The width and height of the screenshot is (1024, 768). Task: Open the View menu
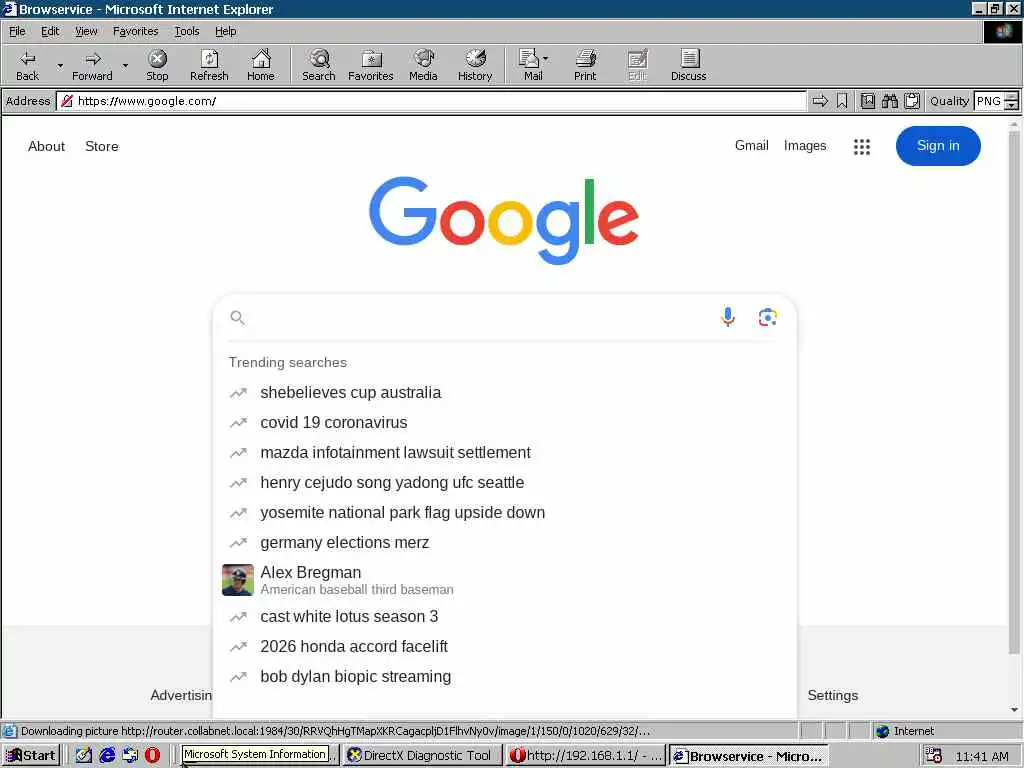[86, 31]
